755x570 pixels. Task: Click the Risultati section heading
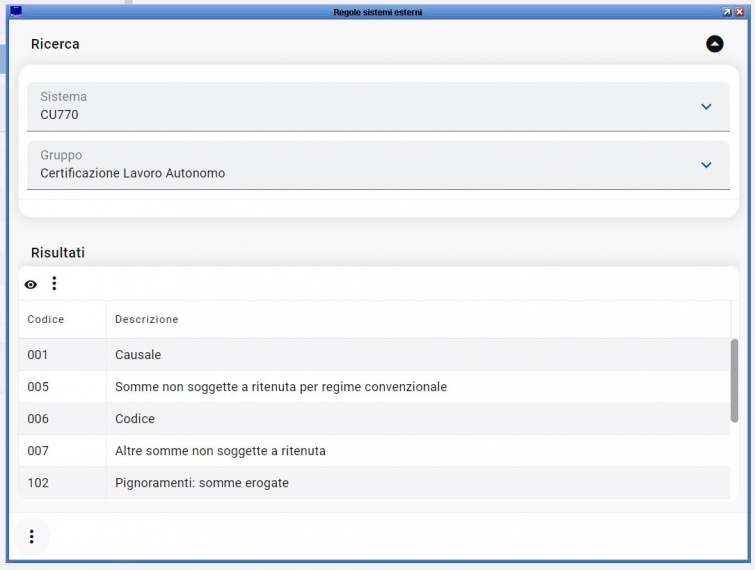[58, 253]
